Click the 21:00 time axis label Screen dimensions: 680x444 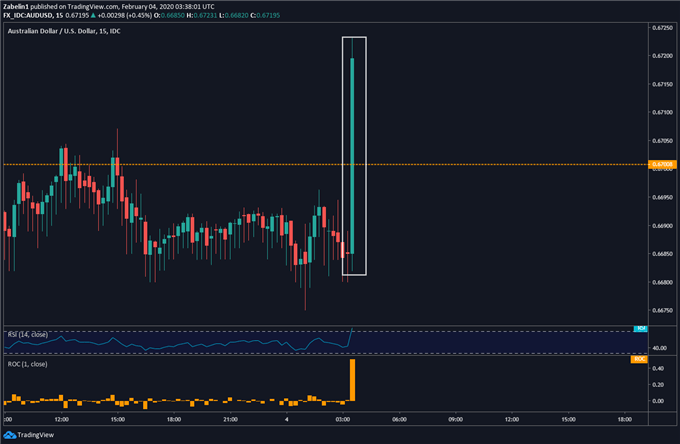pos(230,419)
